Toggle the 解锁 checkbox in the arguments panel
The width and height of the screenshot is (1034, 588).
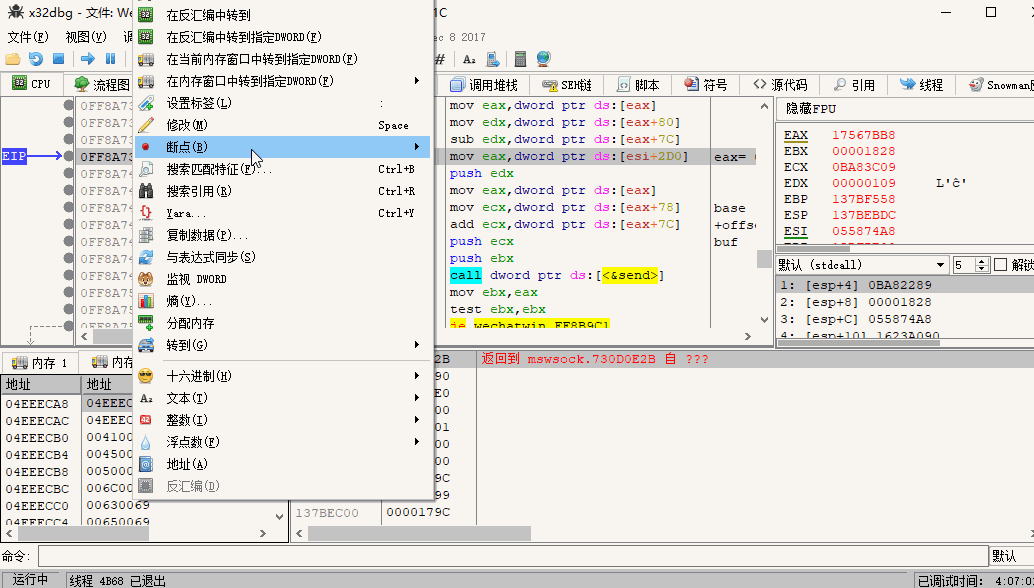1000,265
